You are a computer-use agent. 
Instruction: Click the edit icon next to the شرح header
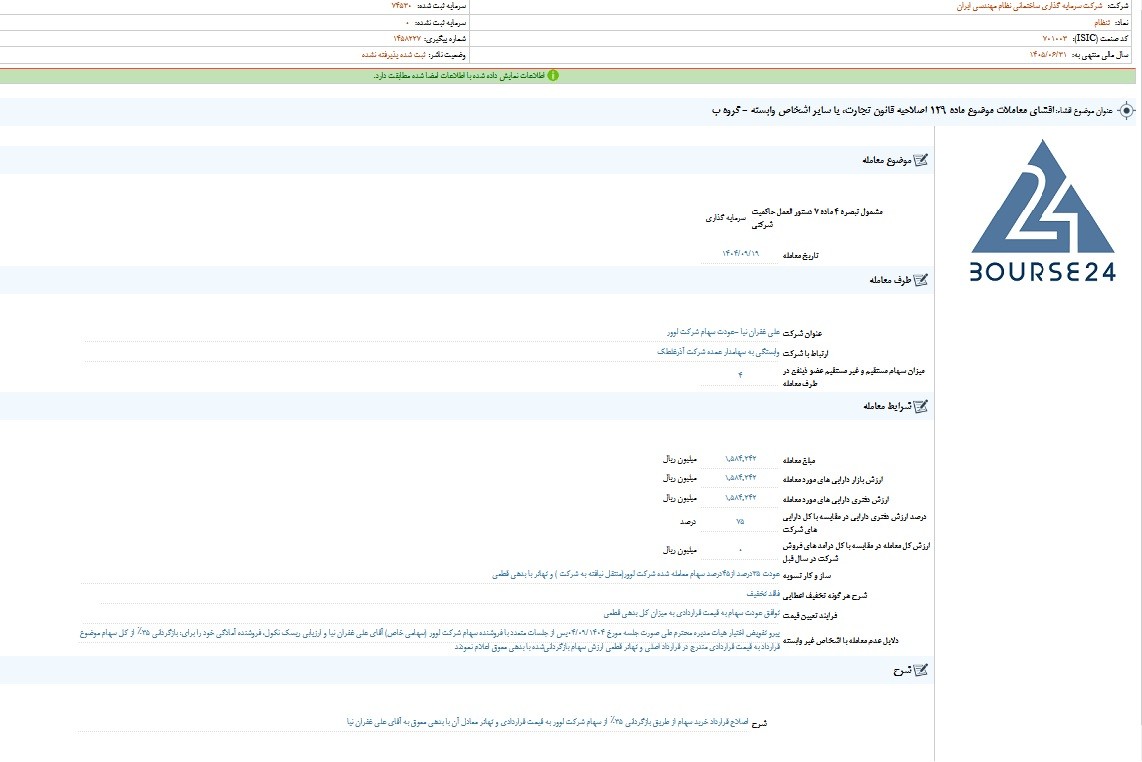[921, 670]
